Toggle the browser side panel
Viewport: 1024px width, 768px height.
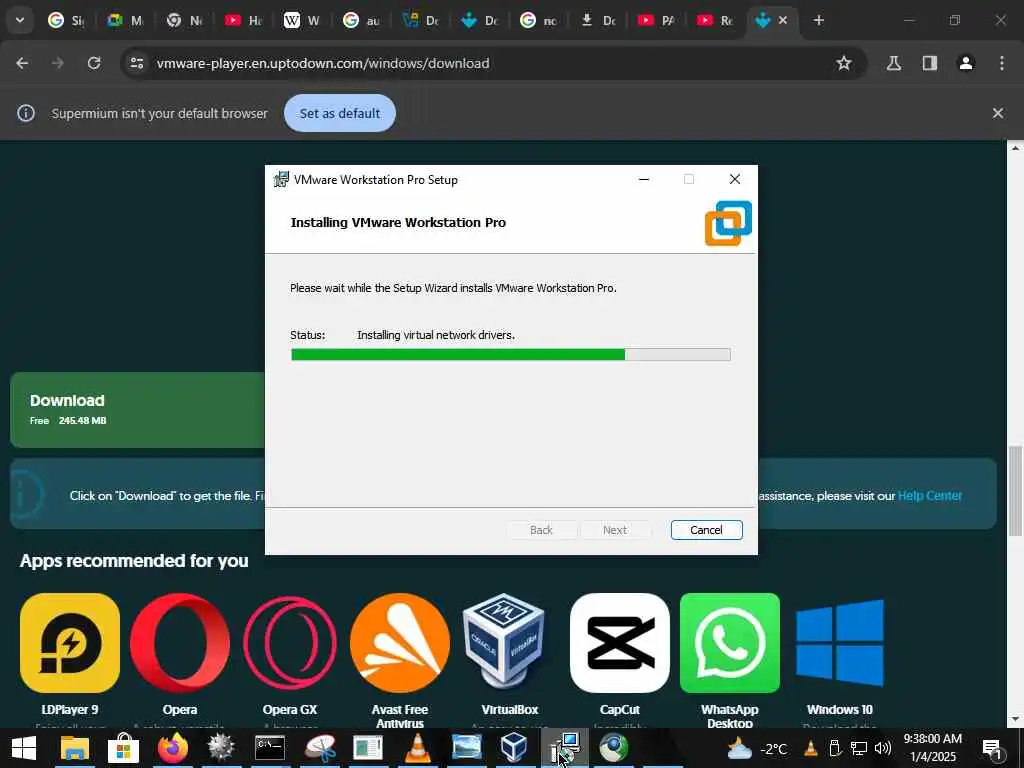pyautogui.click(x=930, y=63)
